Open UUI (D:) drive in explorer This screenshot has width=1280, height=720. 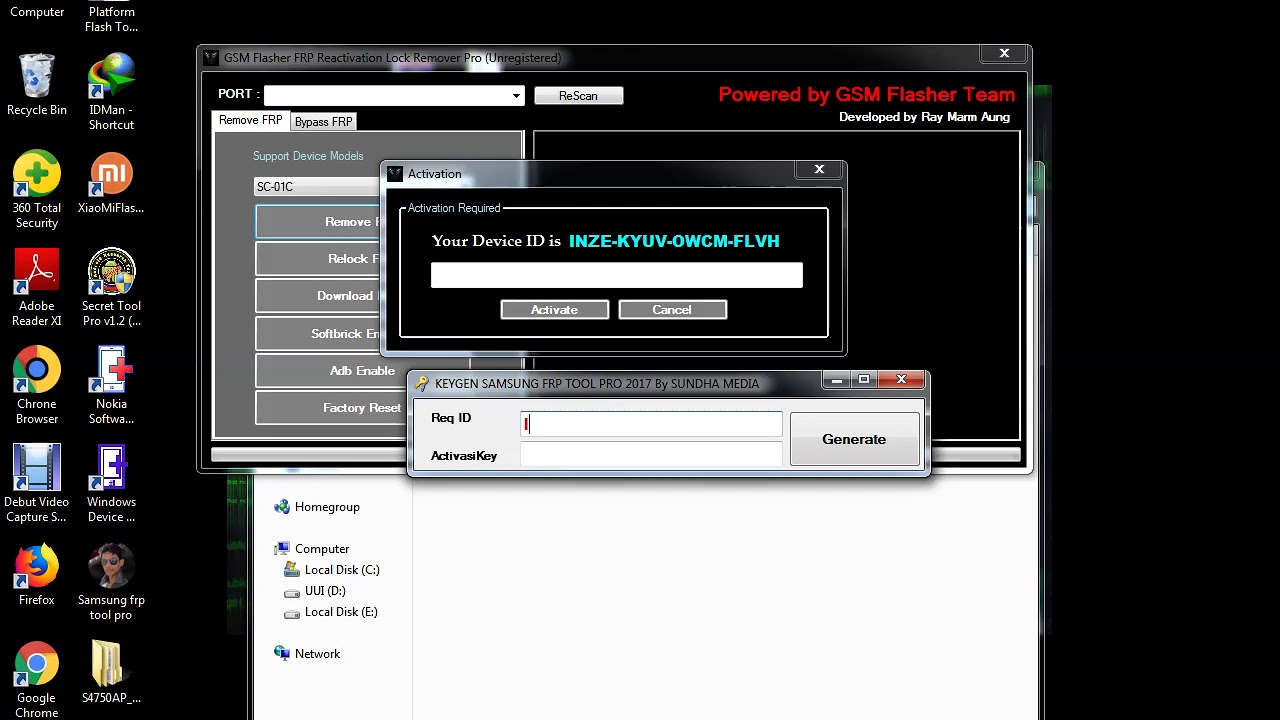click(325, 591)
